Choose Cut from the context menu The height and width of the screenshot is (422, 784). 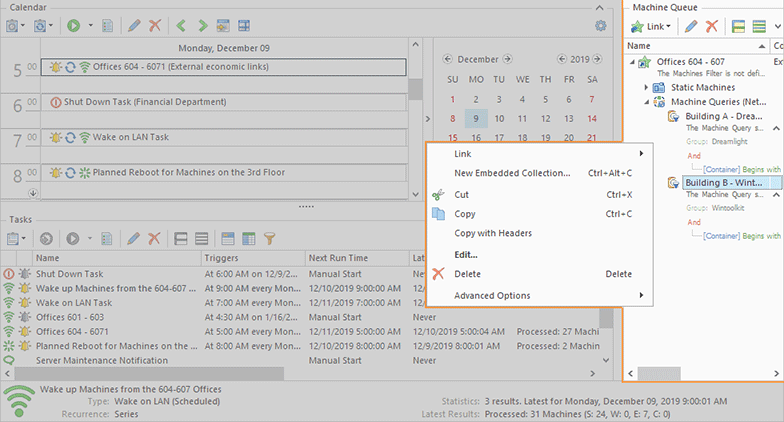click(461, 194)
